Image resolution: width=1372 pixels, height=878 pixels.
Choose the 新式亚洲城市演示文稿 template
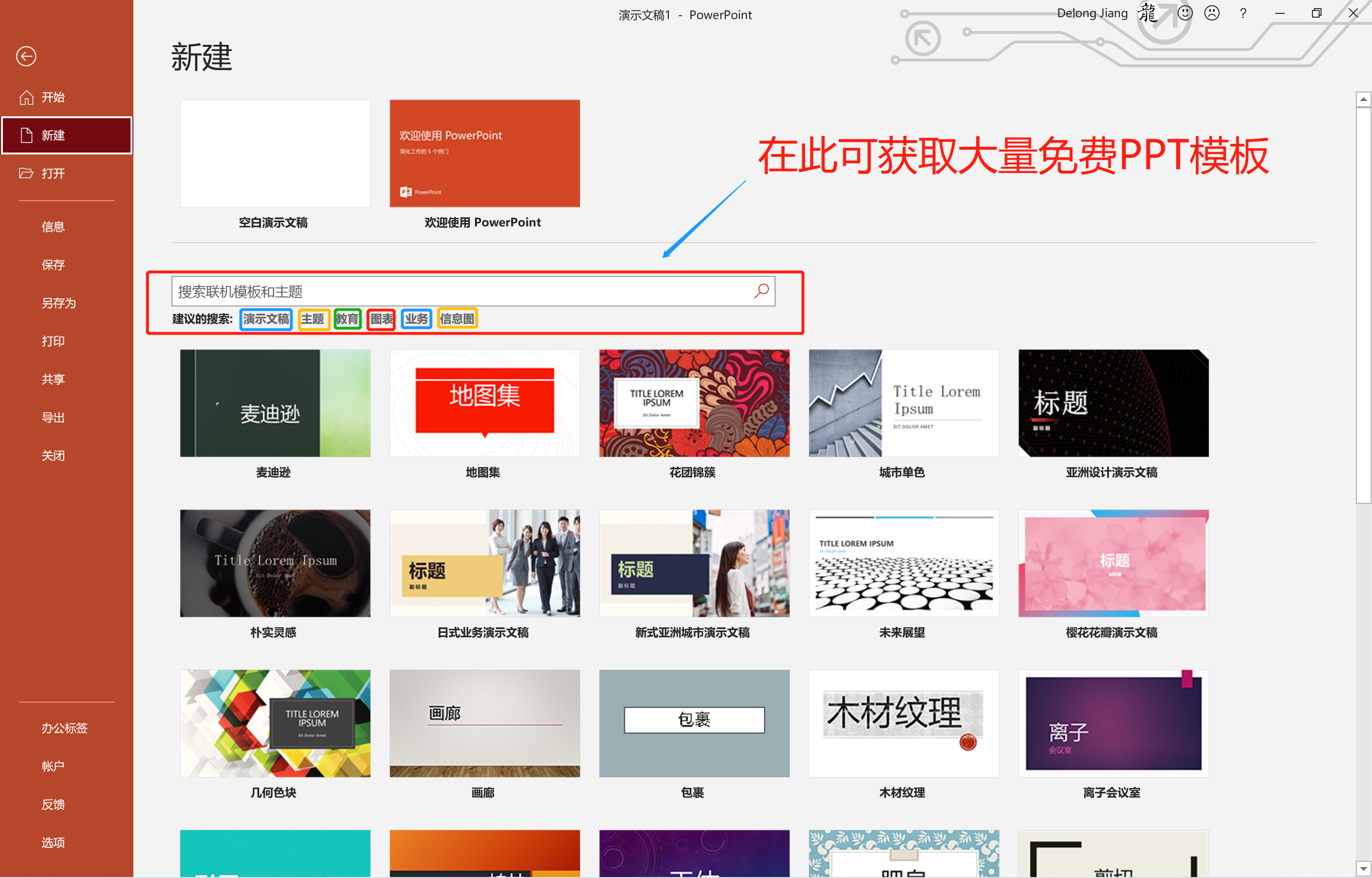pyautogui.click(x=695, y=563)
